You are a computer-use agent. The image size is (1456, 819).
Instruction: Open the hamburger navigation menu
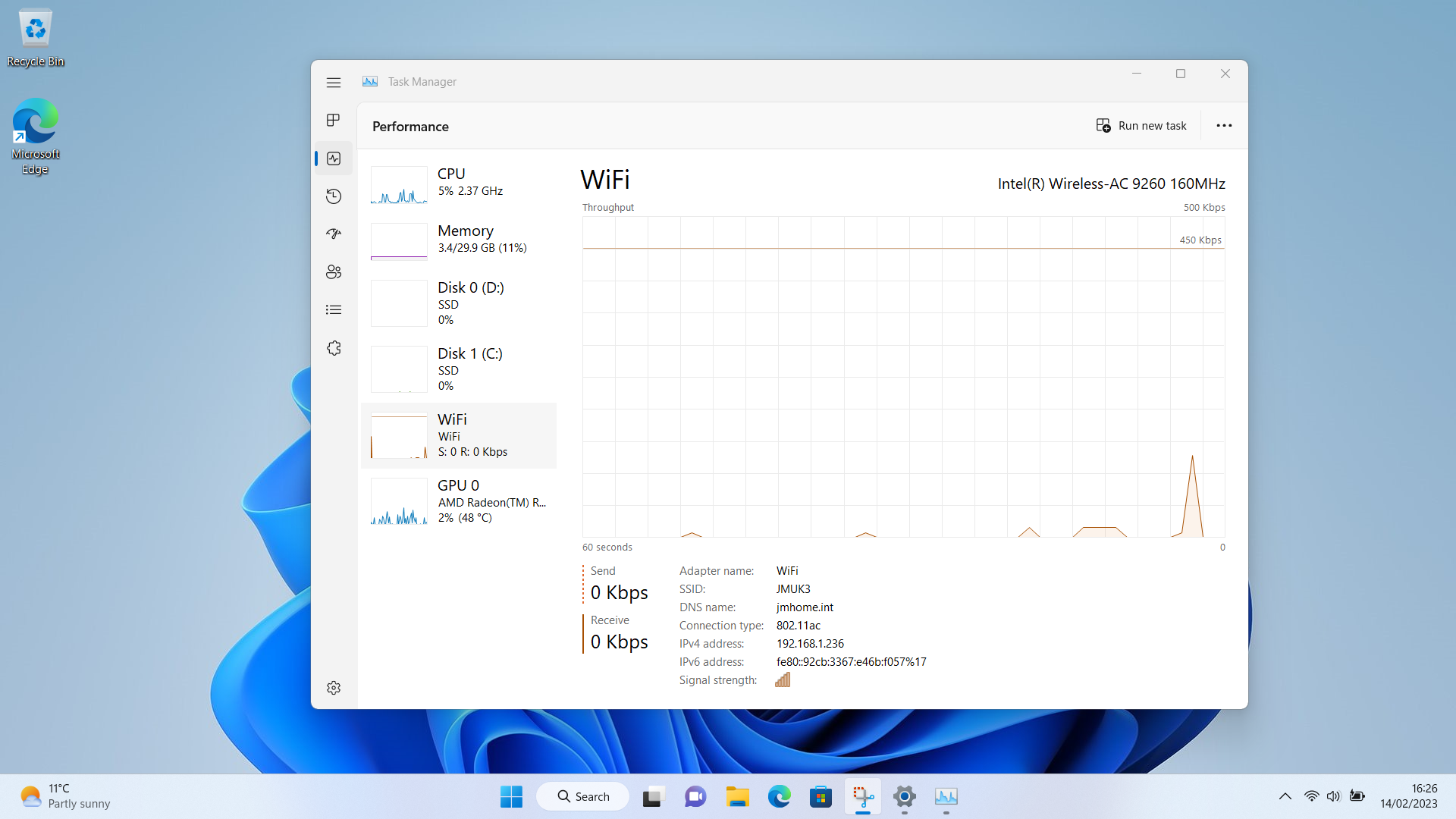click(334, 82)
